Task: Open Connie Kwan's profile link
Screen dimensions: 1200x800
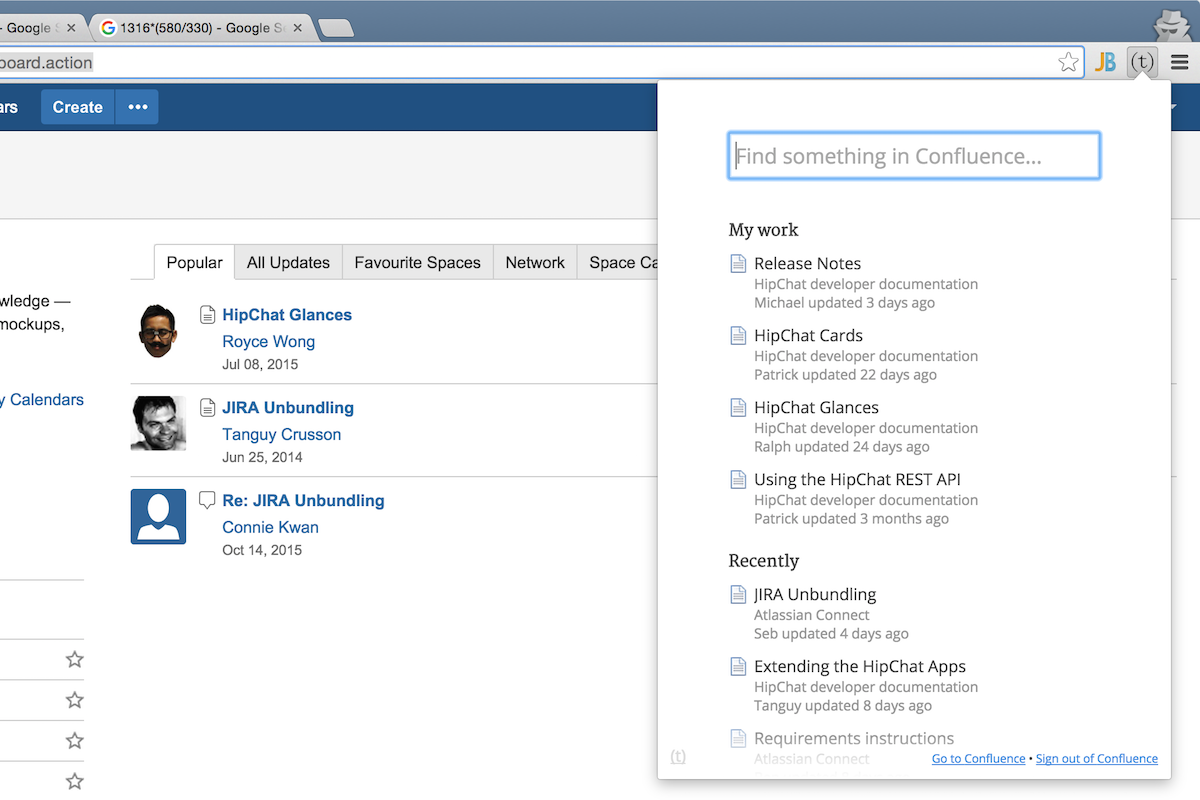Action: point(270,528)
